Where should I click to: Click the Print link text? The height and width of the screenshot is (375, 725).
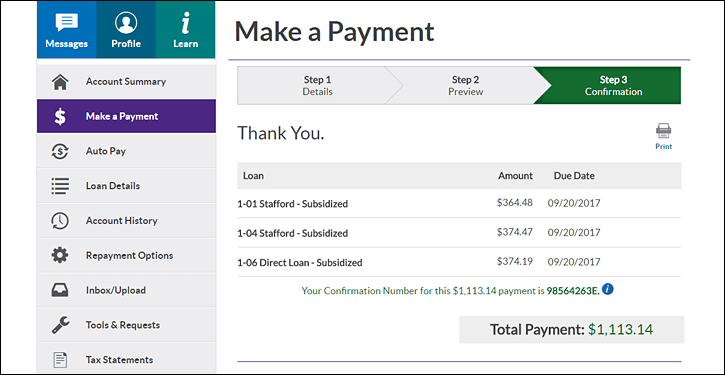tap(664, 147)
